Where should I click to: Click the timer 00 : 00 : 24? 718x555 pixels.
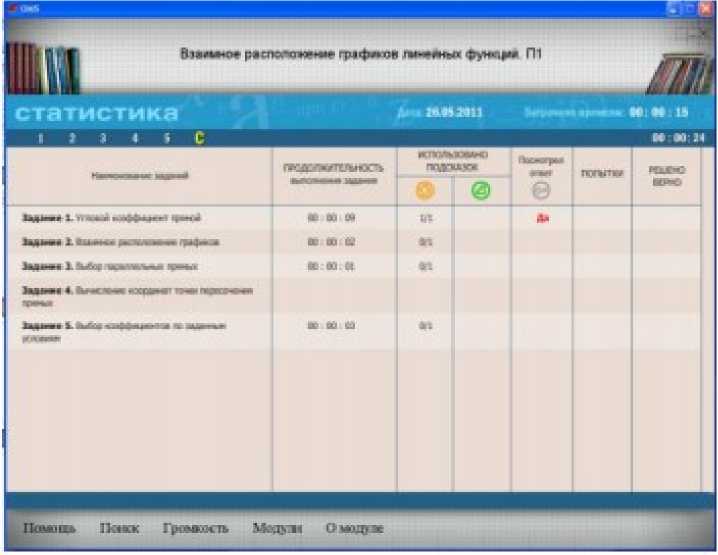point(679,138)
